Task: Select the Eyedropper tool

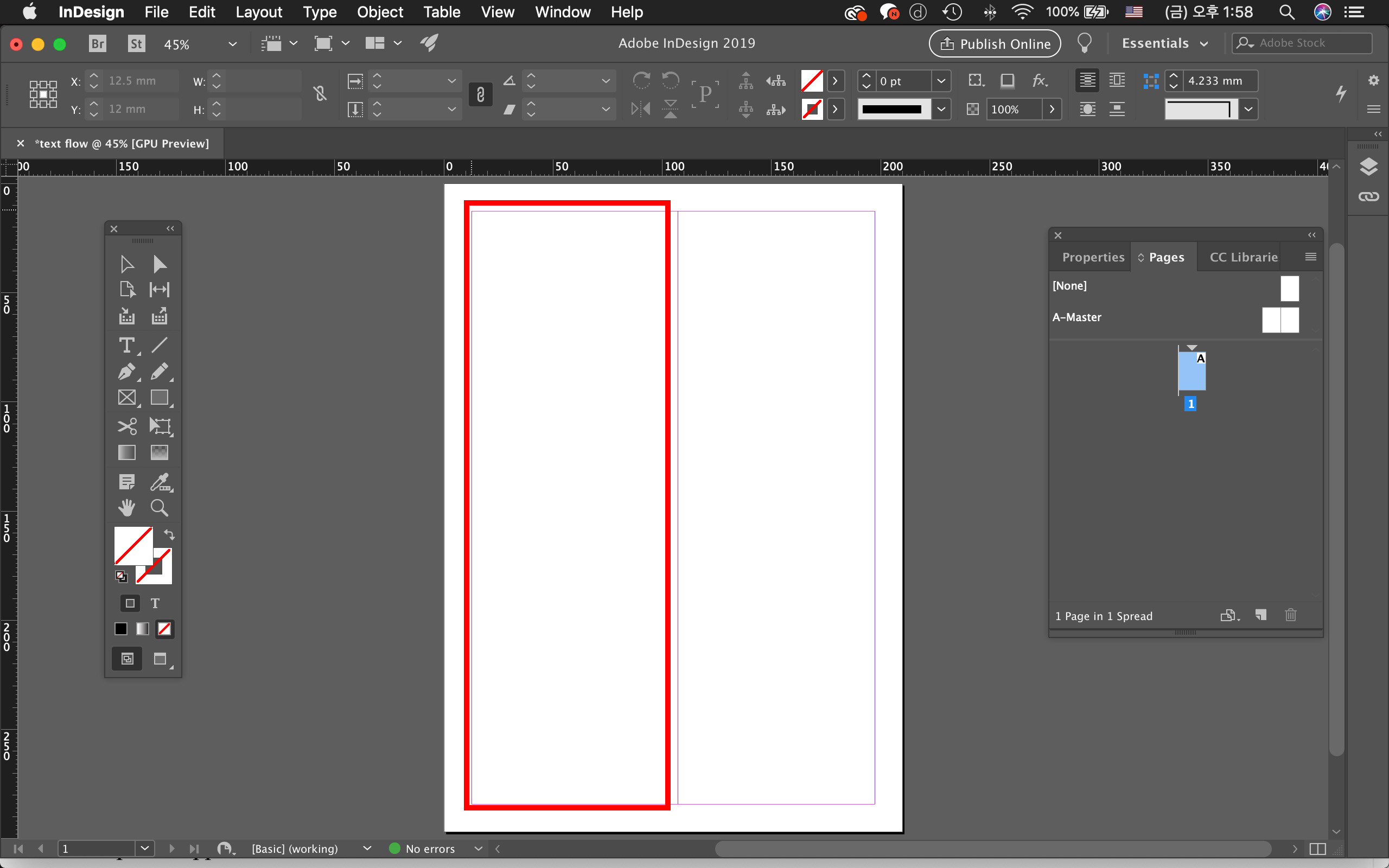Action: click(x=160, y=482)
